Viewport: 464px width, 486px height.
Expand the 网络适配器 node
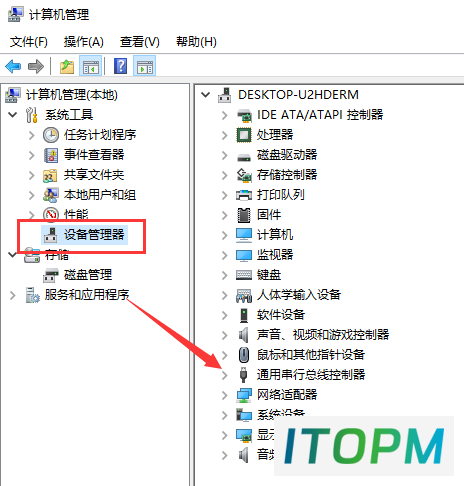pos(225,395)
